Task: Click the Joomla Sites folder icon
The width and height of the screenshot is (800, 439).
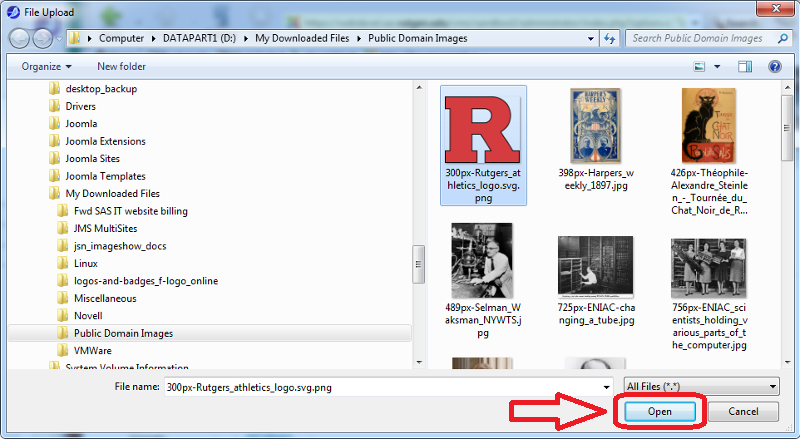Action: click(x=55, y=159)
